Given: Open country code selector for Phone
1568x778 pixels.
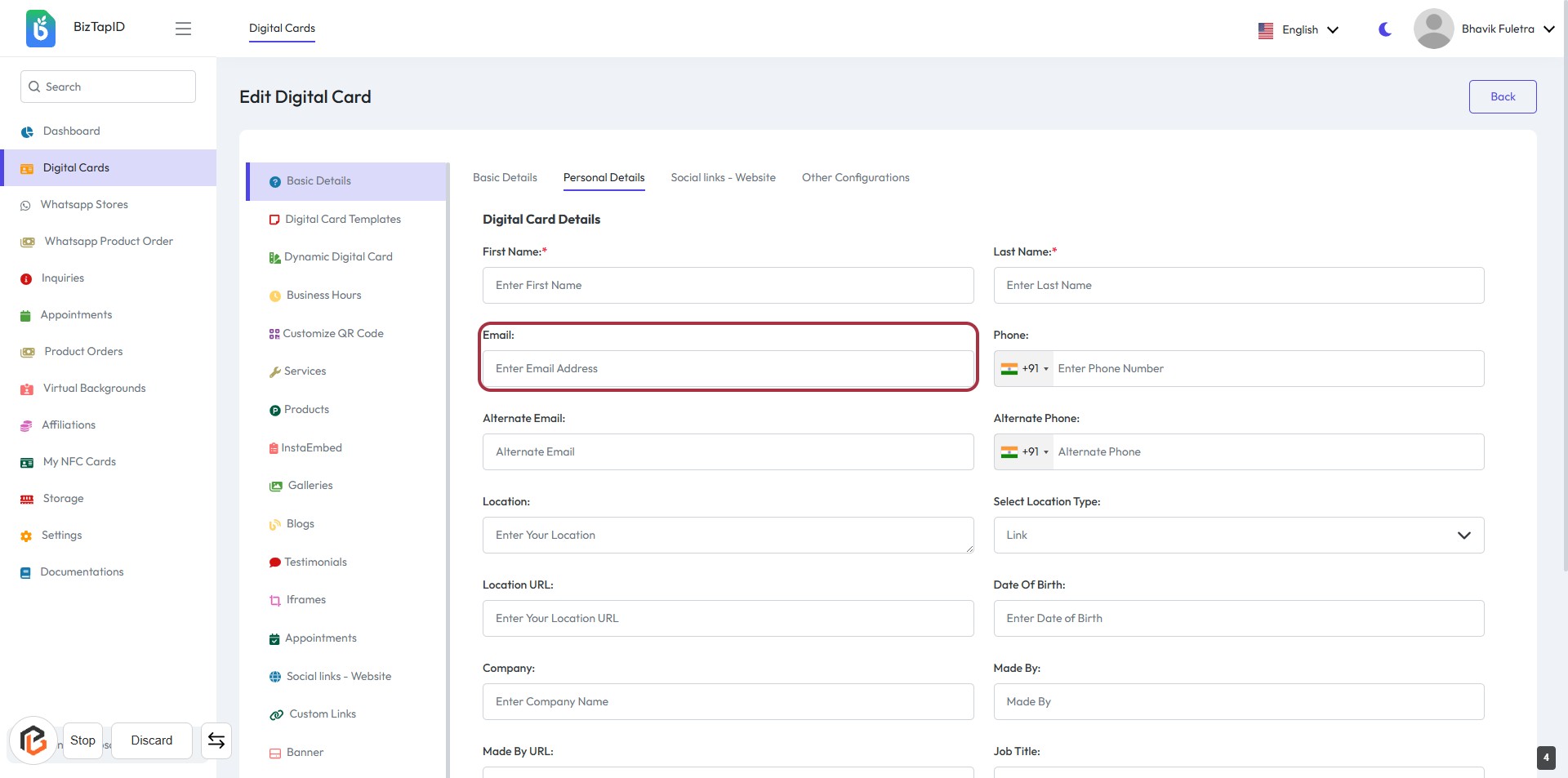Looking at the screenshot, I should tap(1024, 369).
